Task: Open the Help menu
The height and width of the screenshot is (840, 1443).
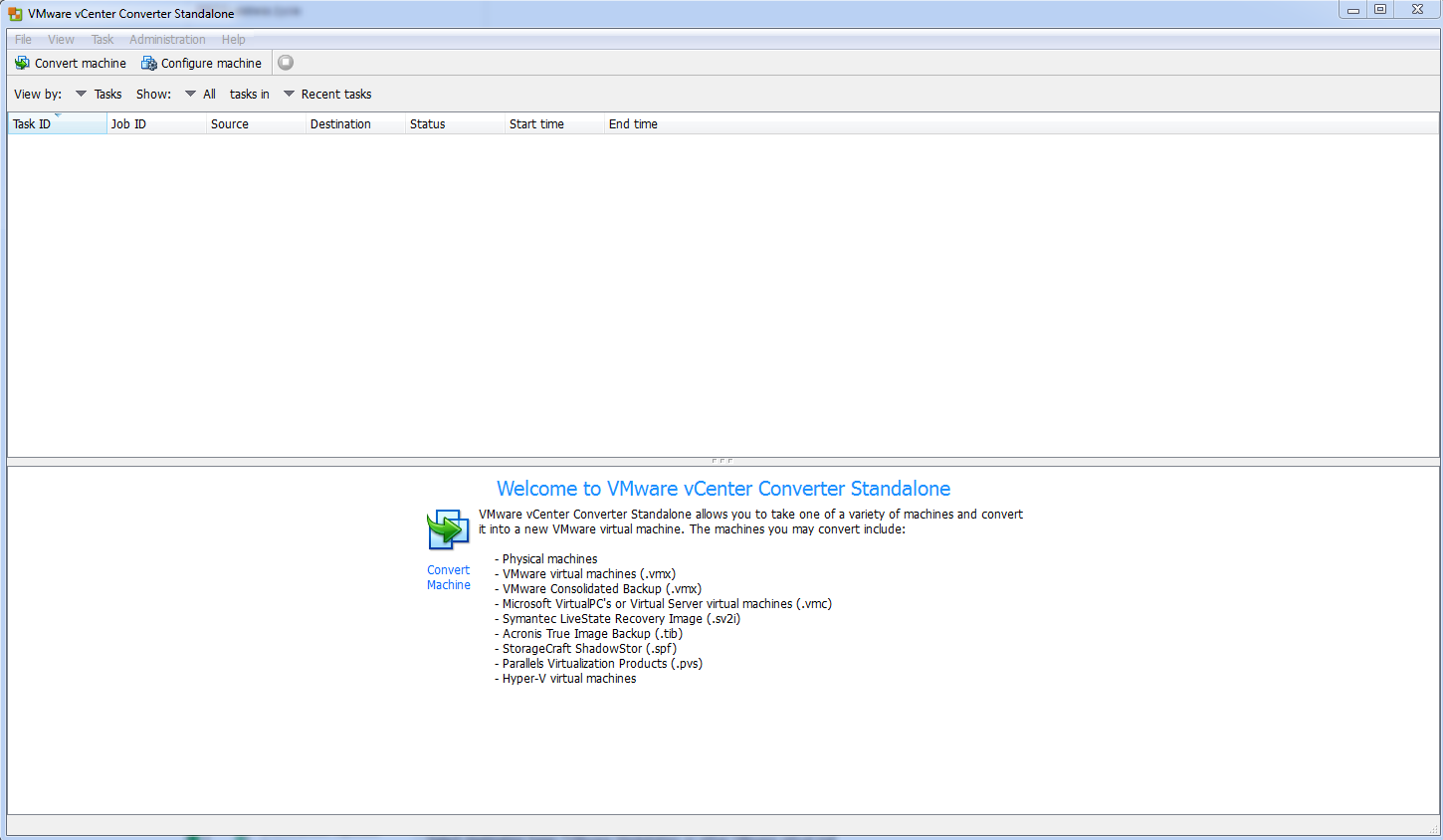Action: click(x=234, y=40)
